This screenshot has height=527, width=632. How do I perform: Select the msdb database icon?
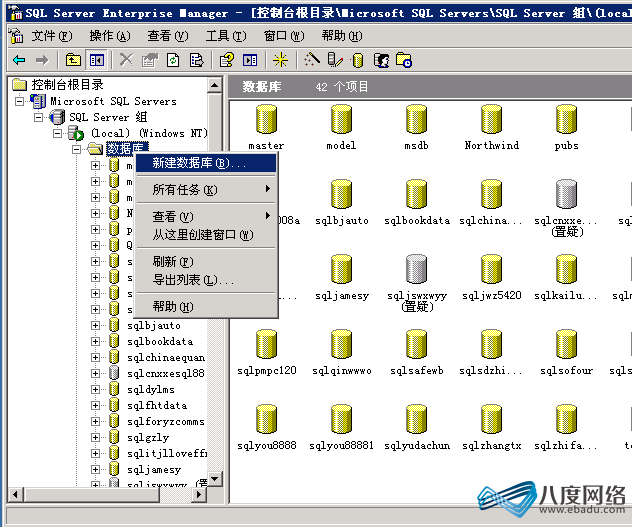416,119
